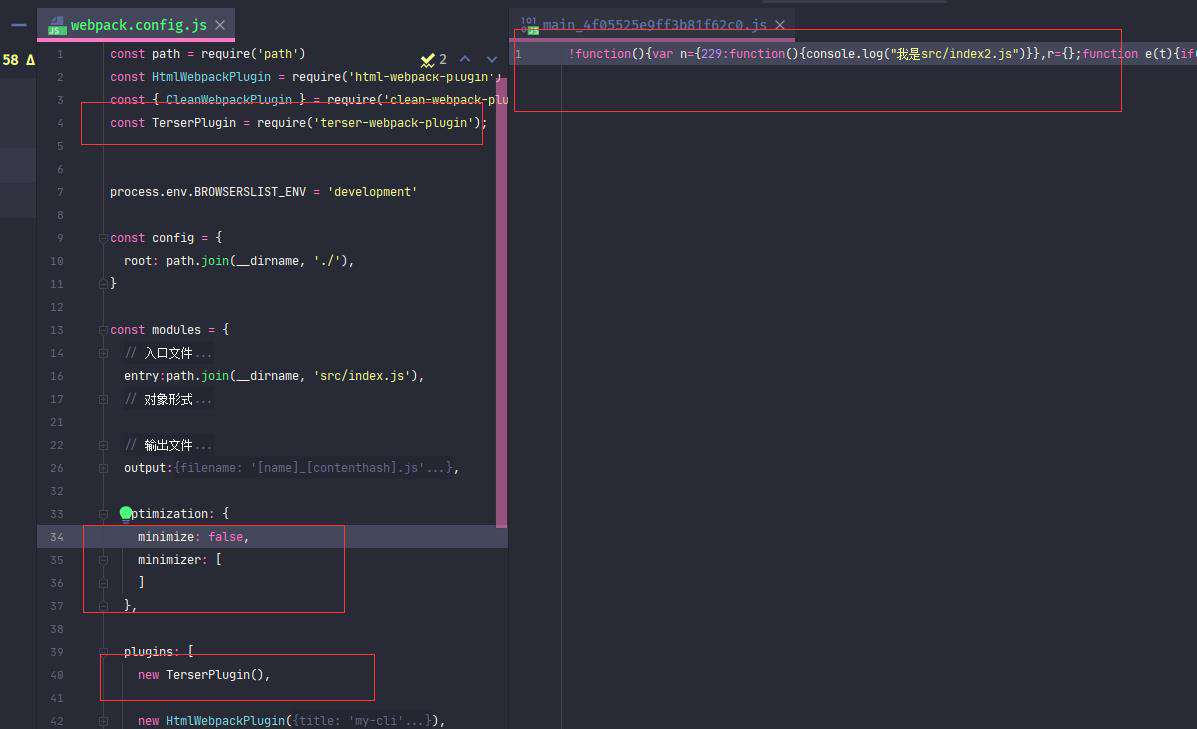
Task: Collapse the const config block fold
Action: pos(103,238)
